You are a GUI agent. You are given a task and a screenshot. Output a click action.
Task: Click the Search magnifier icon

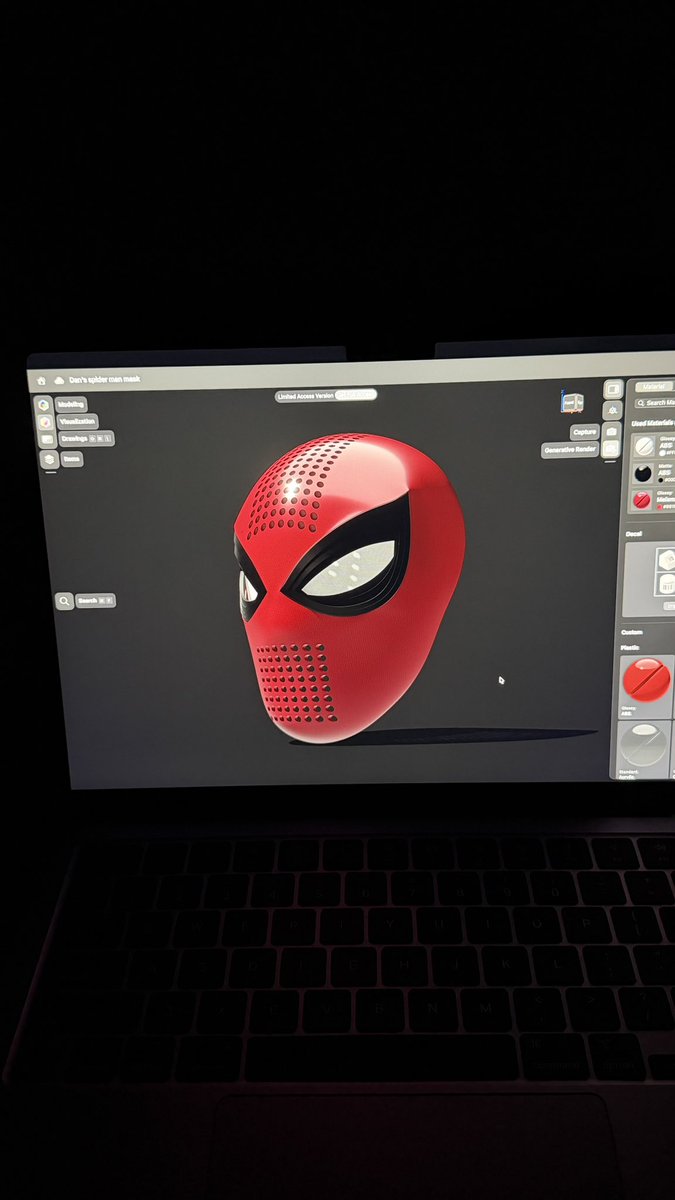click(x=64, y=601)
